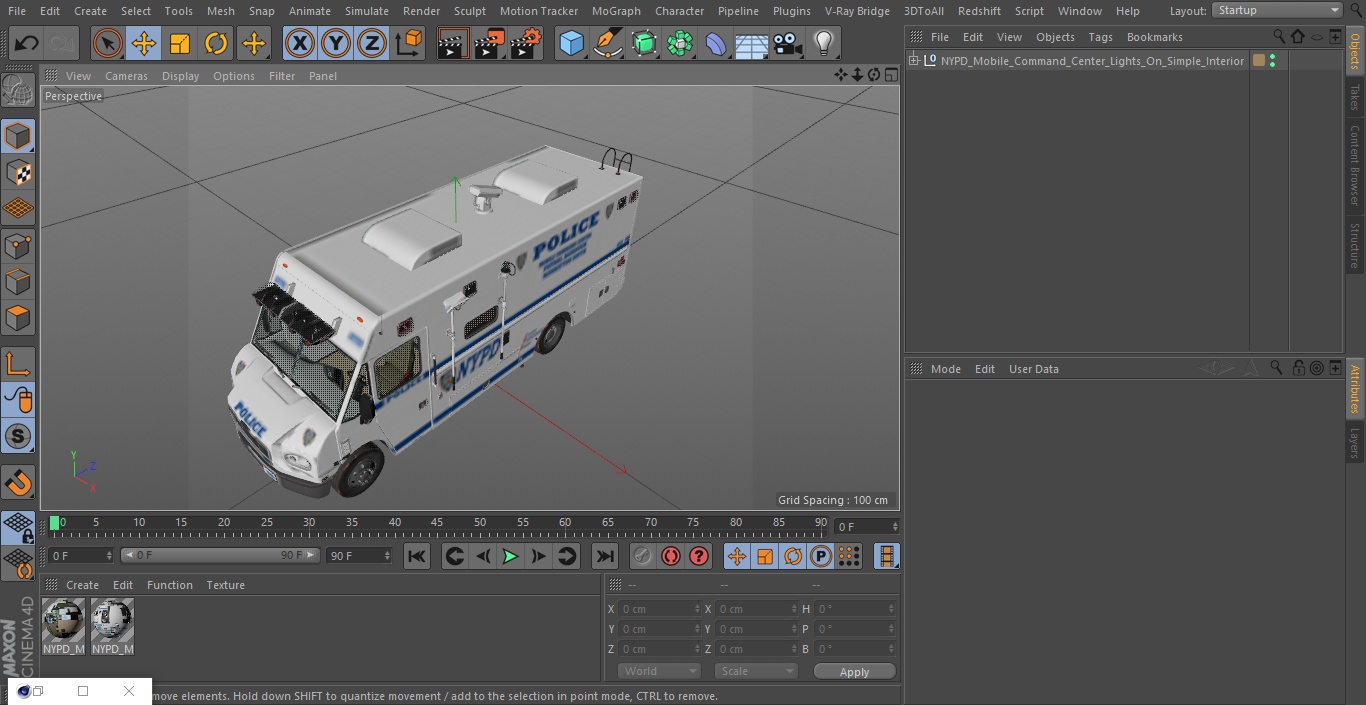This screenshot has width=1366, height=705.
Task: Open the Structure side tab
Action: point(1355,245)
